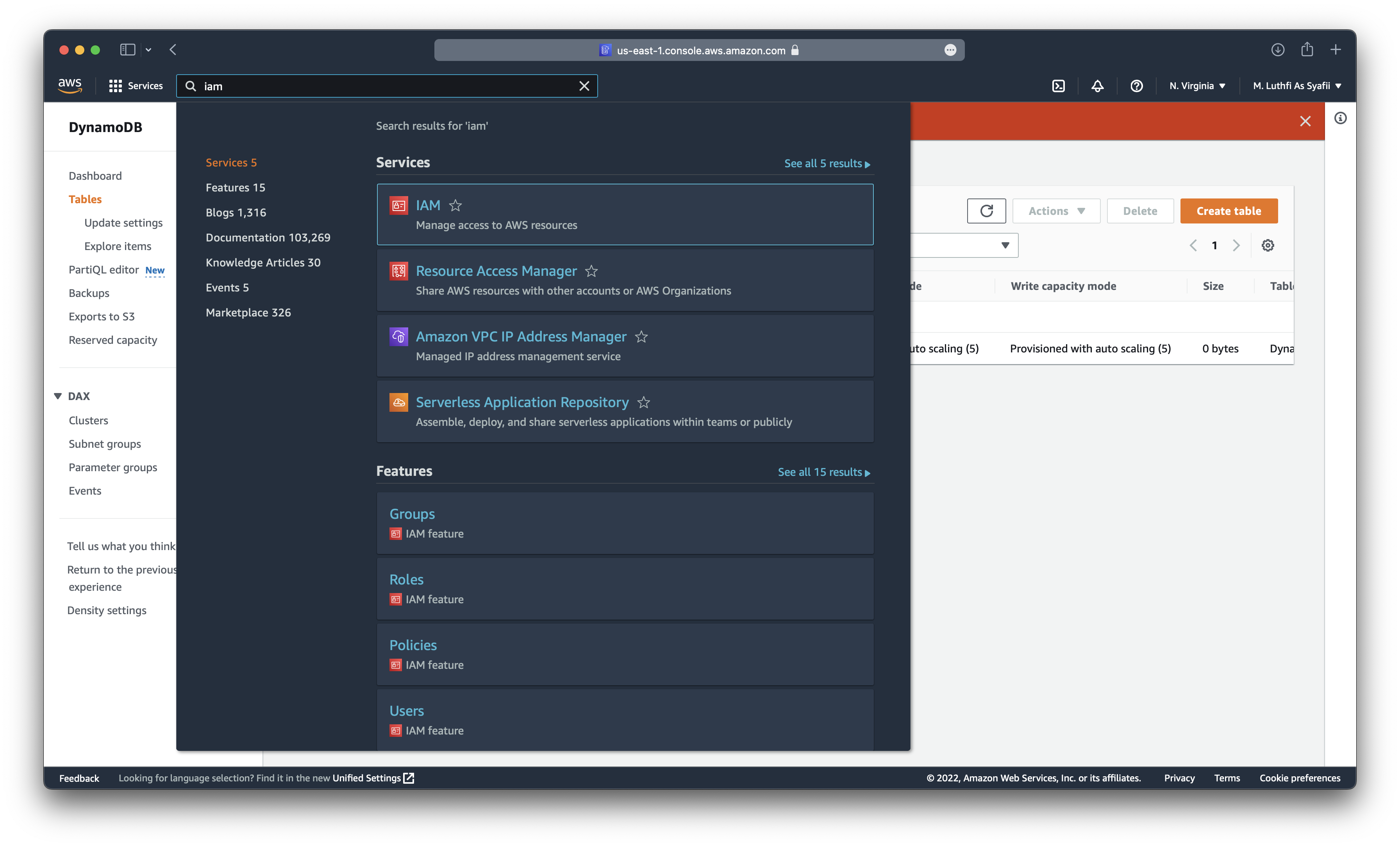This screenshot has height=847, width=1400.
Task: Star Amazon VPC IP Address Manager
Action: 641,336
